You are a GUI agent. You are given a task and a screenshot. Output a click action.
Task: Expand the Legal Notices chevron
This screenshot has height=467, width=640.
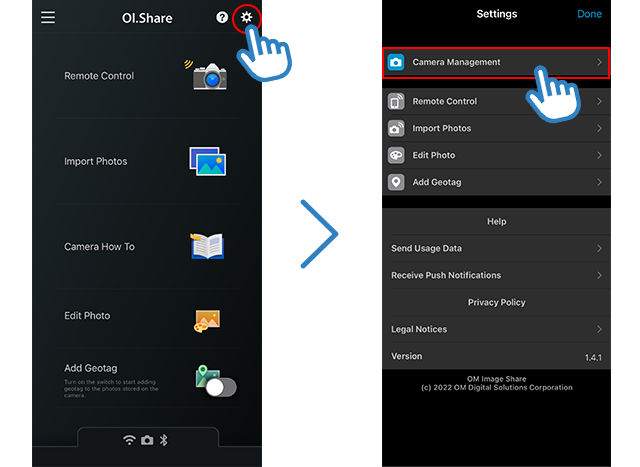[x=599, y=329]
